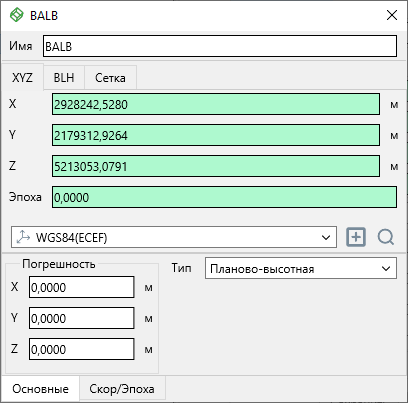408x403 pixels.
Task: Click the Y coordinate field 2179312,9264
Action: (216, 135)
